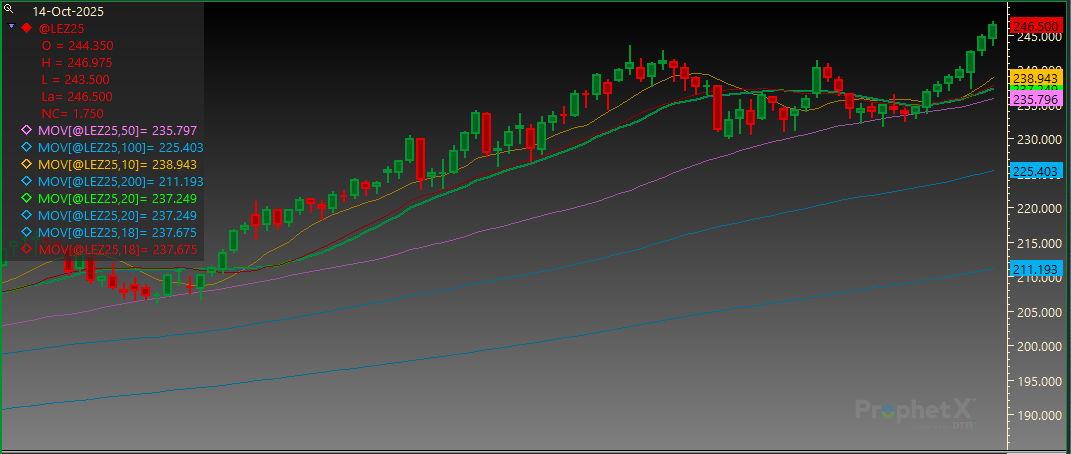Click the orange 238.943 price tag on axis

(x=1036, y=77)
